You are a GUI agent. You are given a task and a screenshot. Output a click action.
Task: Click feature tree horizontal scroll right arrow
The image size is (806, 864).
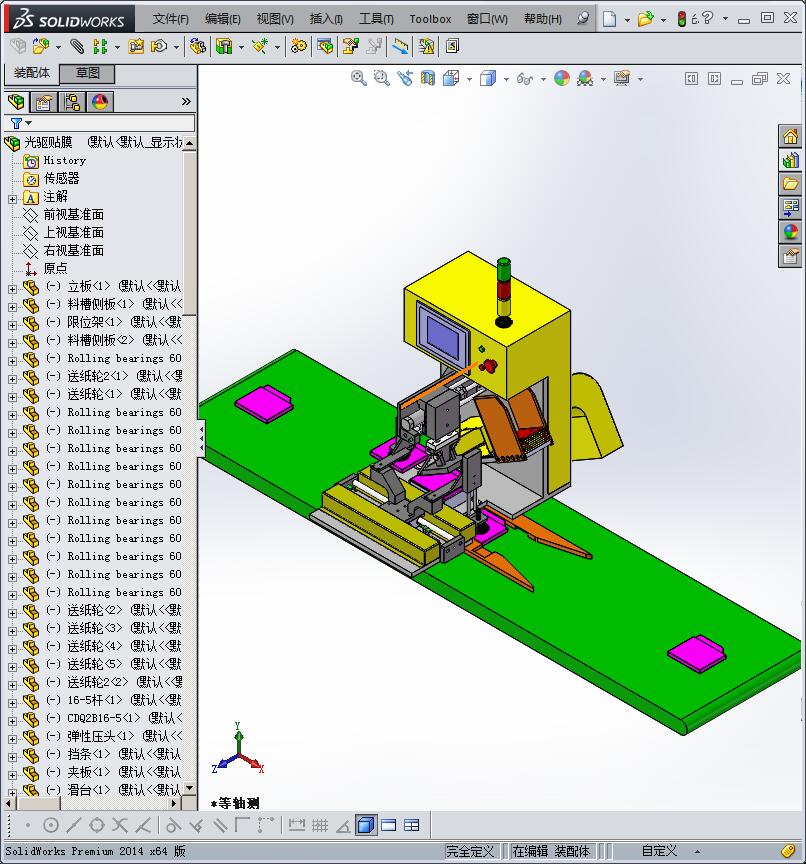point(174,803)
